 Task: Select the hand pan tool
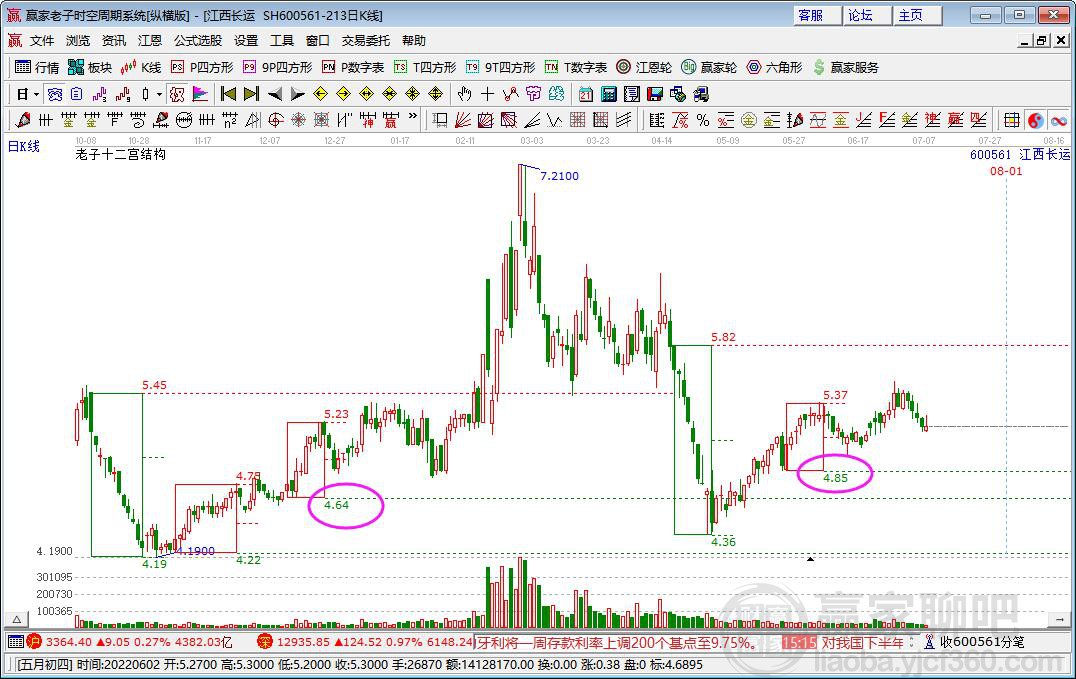point(465,94)
